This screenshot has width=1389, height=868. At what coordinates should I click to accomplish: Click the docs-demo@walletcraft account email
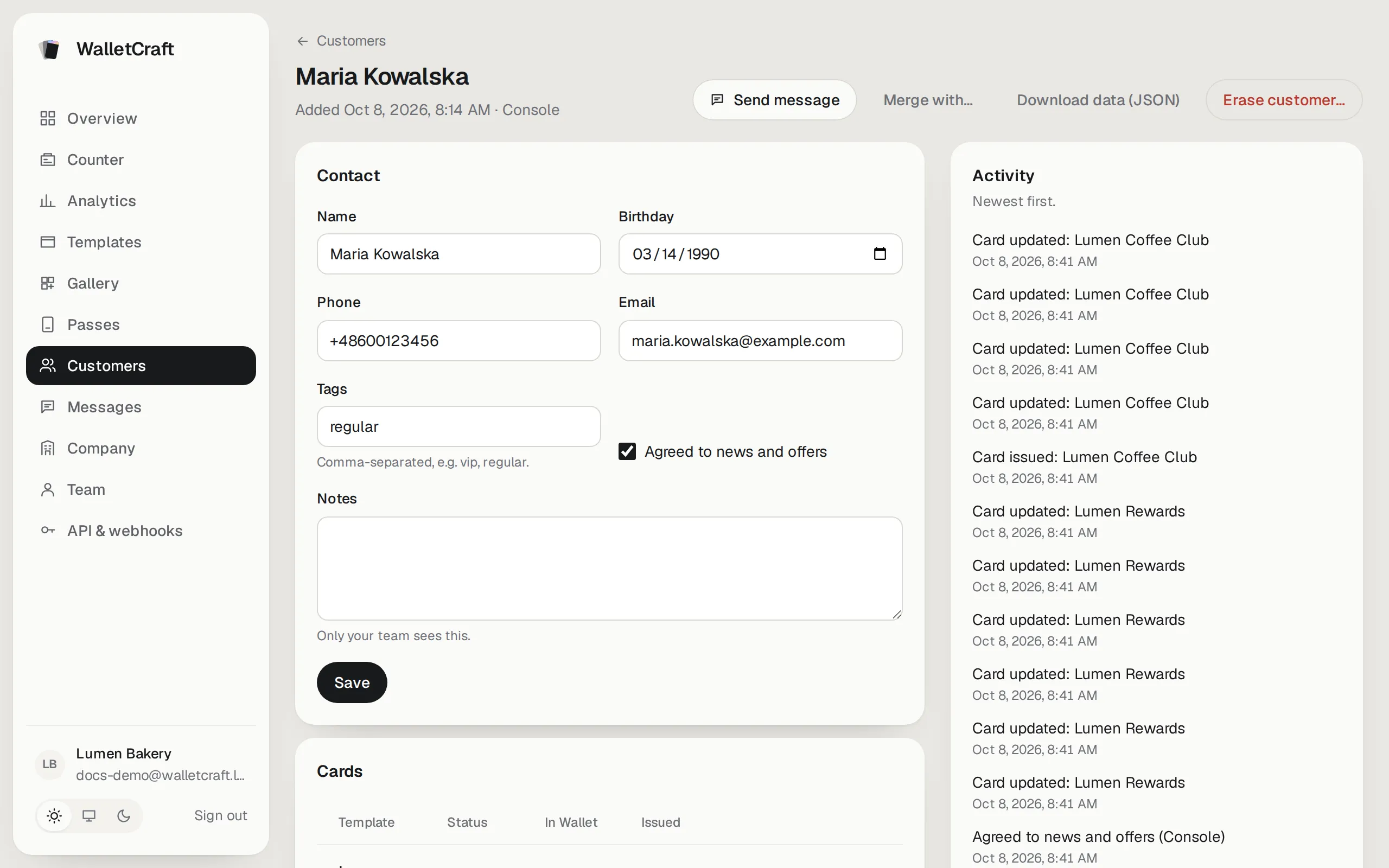coord(161,776)
